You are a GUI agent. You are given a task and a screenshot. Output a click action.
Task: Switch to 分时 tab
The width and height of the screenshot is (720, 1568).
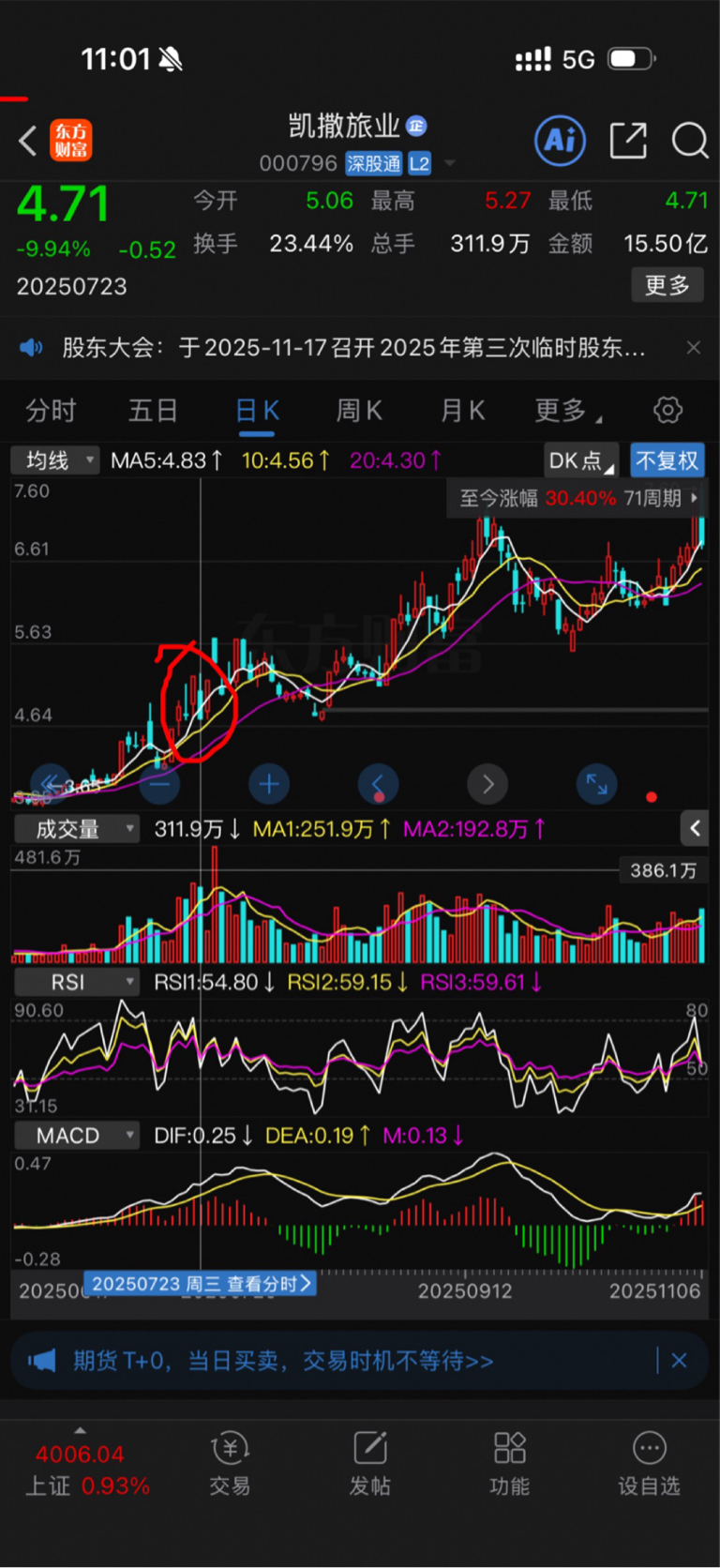pos(51,411)
